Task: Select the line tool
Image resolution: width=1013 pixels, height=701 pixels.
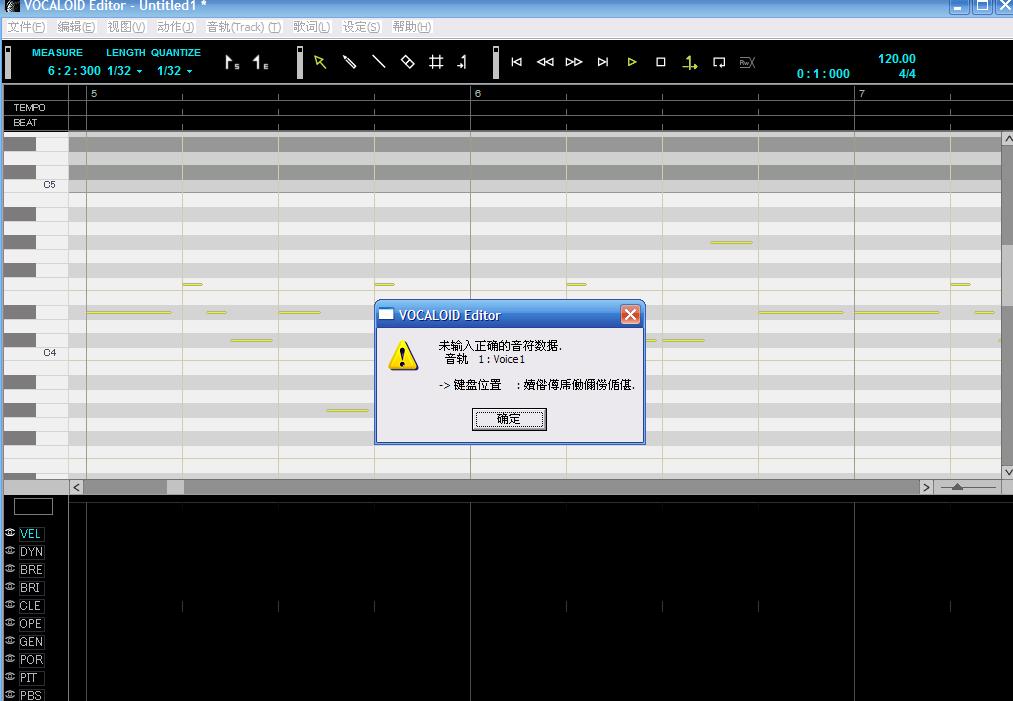Action: [x=379, y=62]
